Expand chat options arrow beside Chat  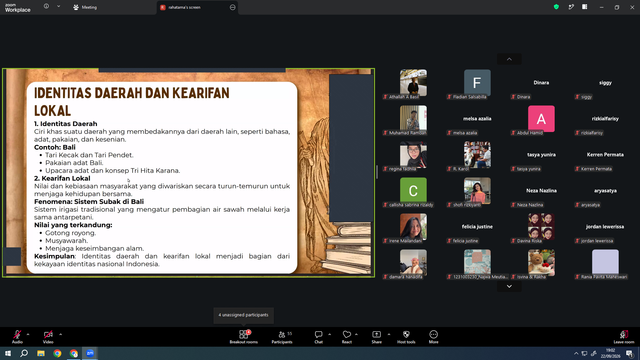coord(329,334)
